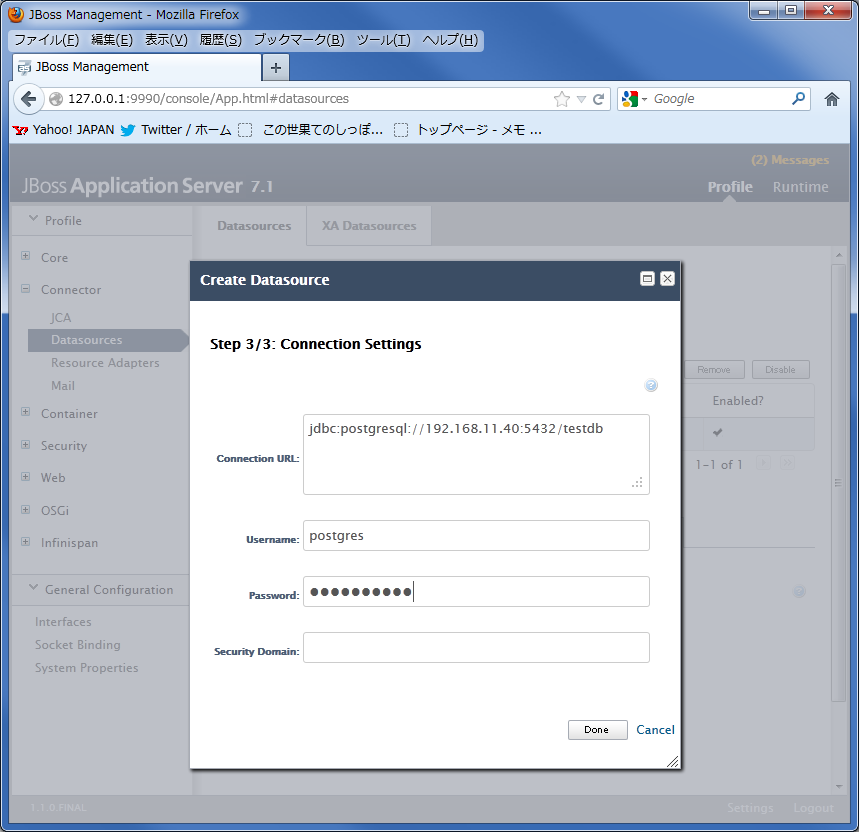Click the Remove button
Viewport: 859px width, 832px height.
714,370
